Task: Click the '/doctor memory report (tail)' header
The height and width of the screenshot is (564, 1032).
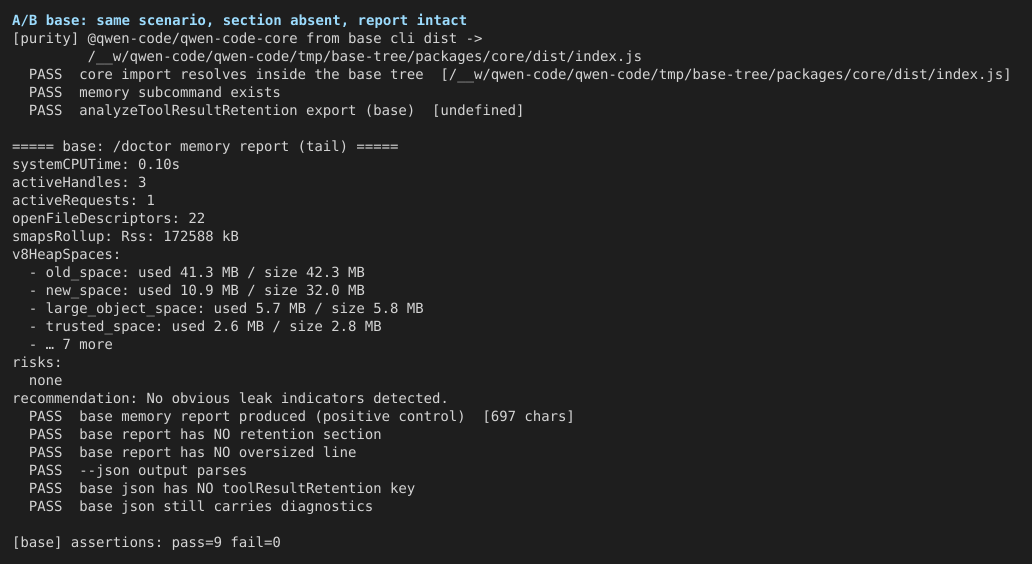Action: [x=205, y=146]
